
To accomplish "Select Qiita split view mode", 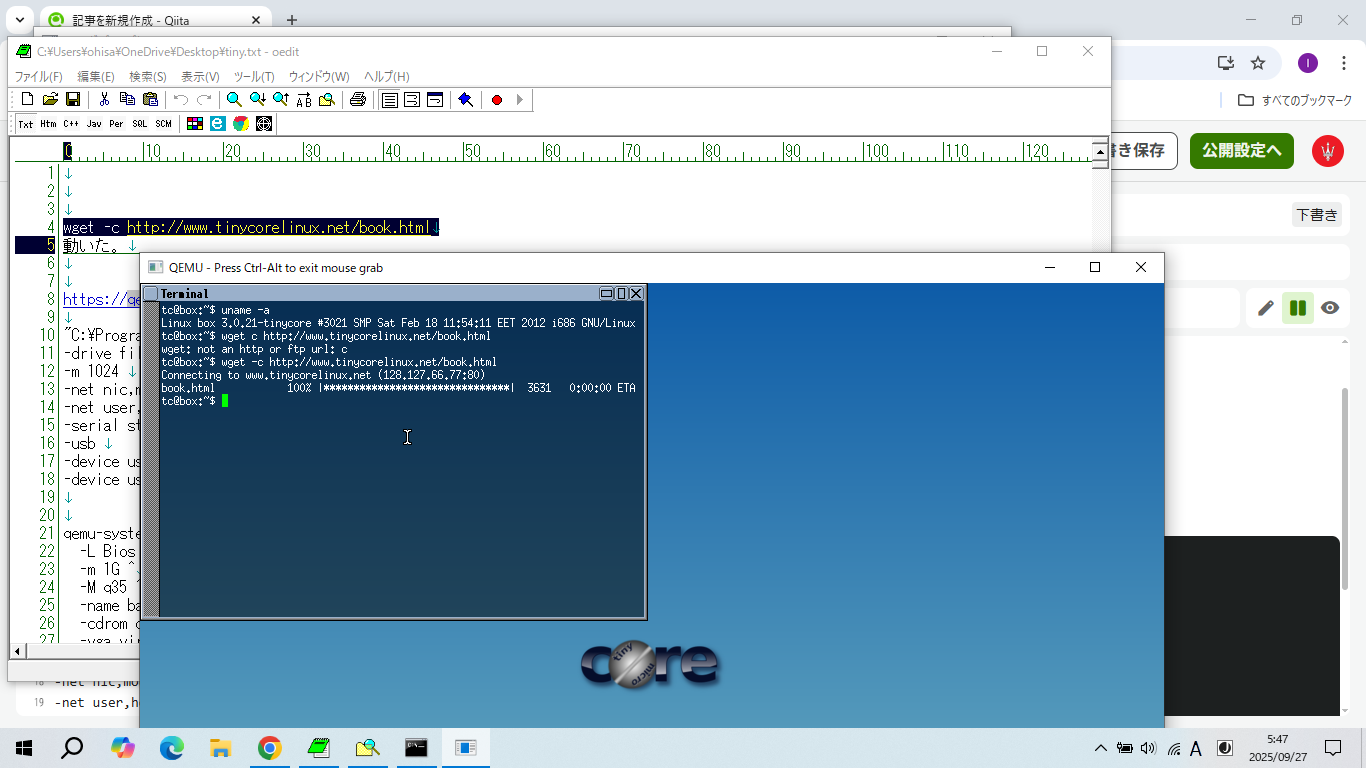I will click(x=1298, y=308).
